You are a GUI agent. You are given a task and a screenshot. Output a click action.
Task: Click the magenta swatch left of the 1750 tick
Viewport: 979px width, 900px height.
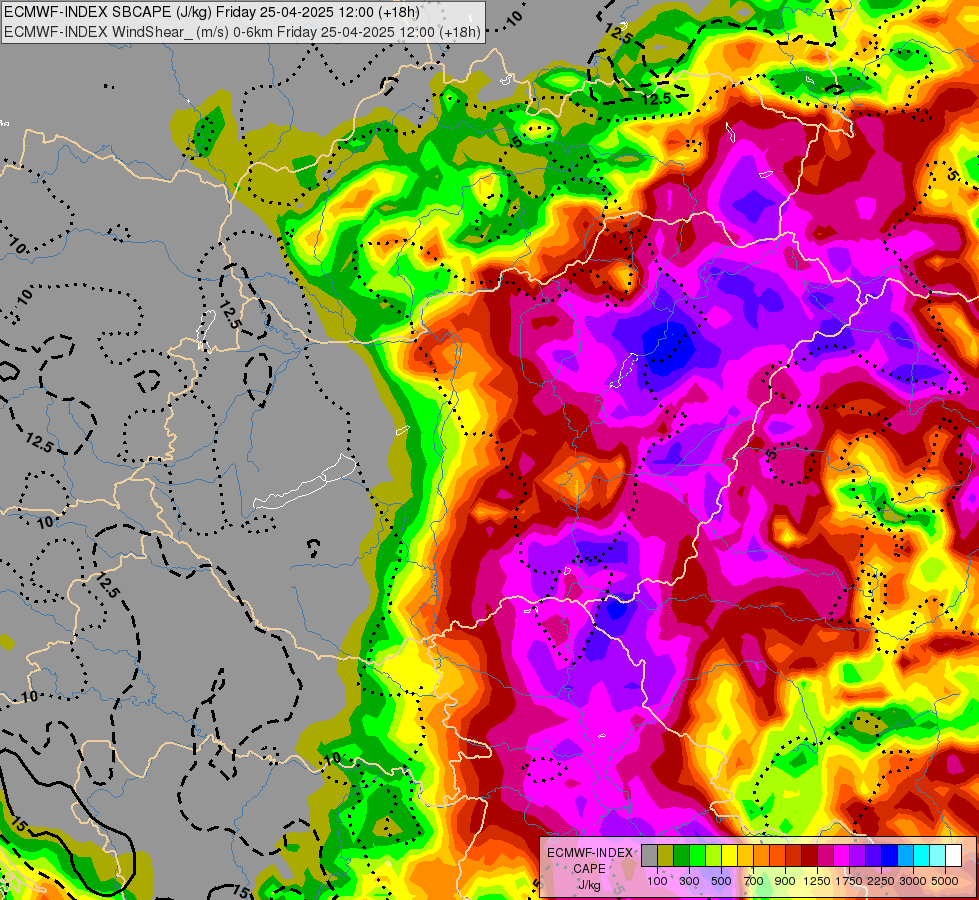[x=842, y=855]
